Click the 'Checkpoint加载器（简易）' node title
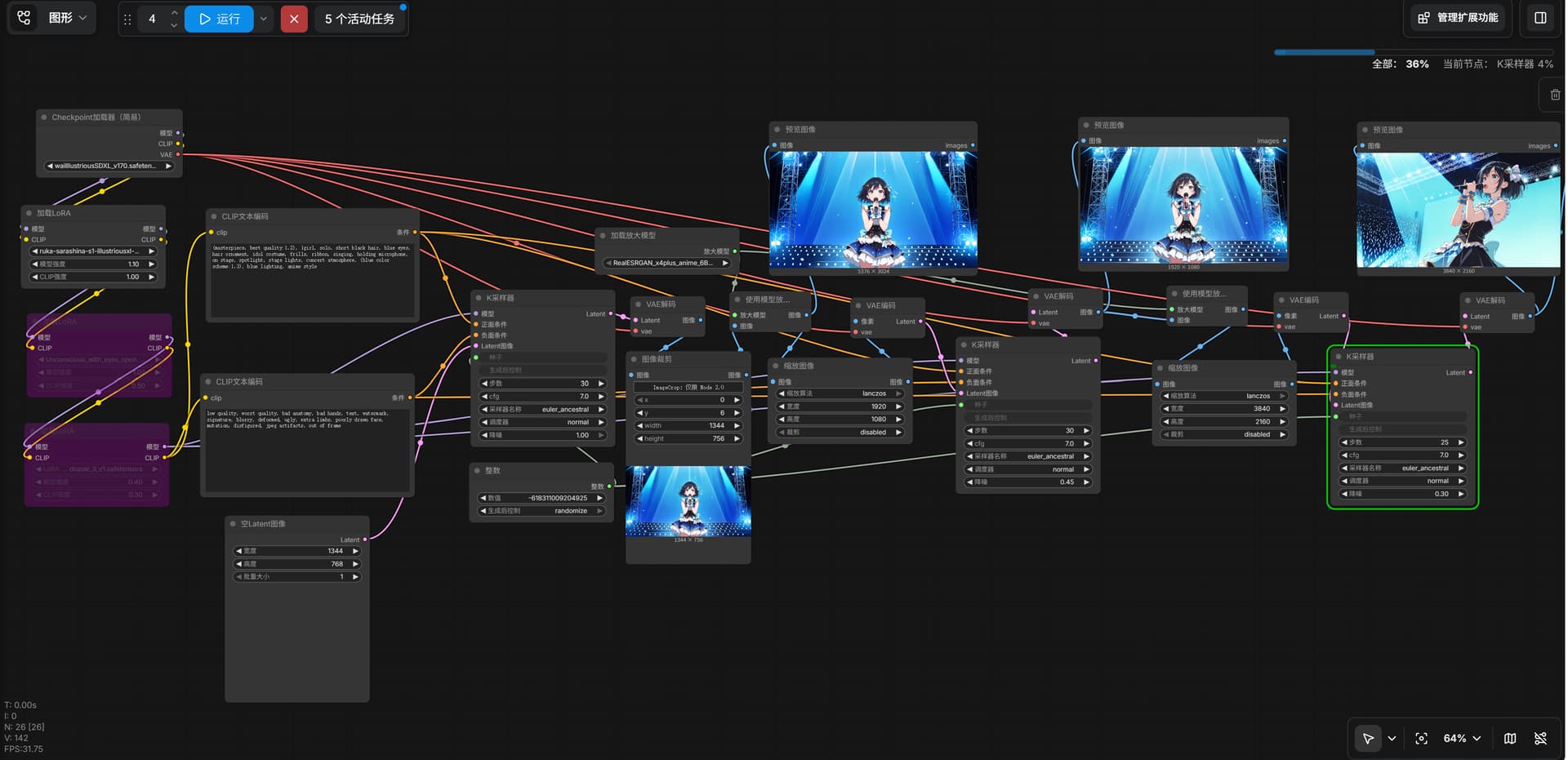Image resolution: width=1568 pixels, height=760 pixels. 96,117
